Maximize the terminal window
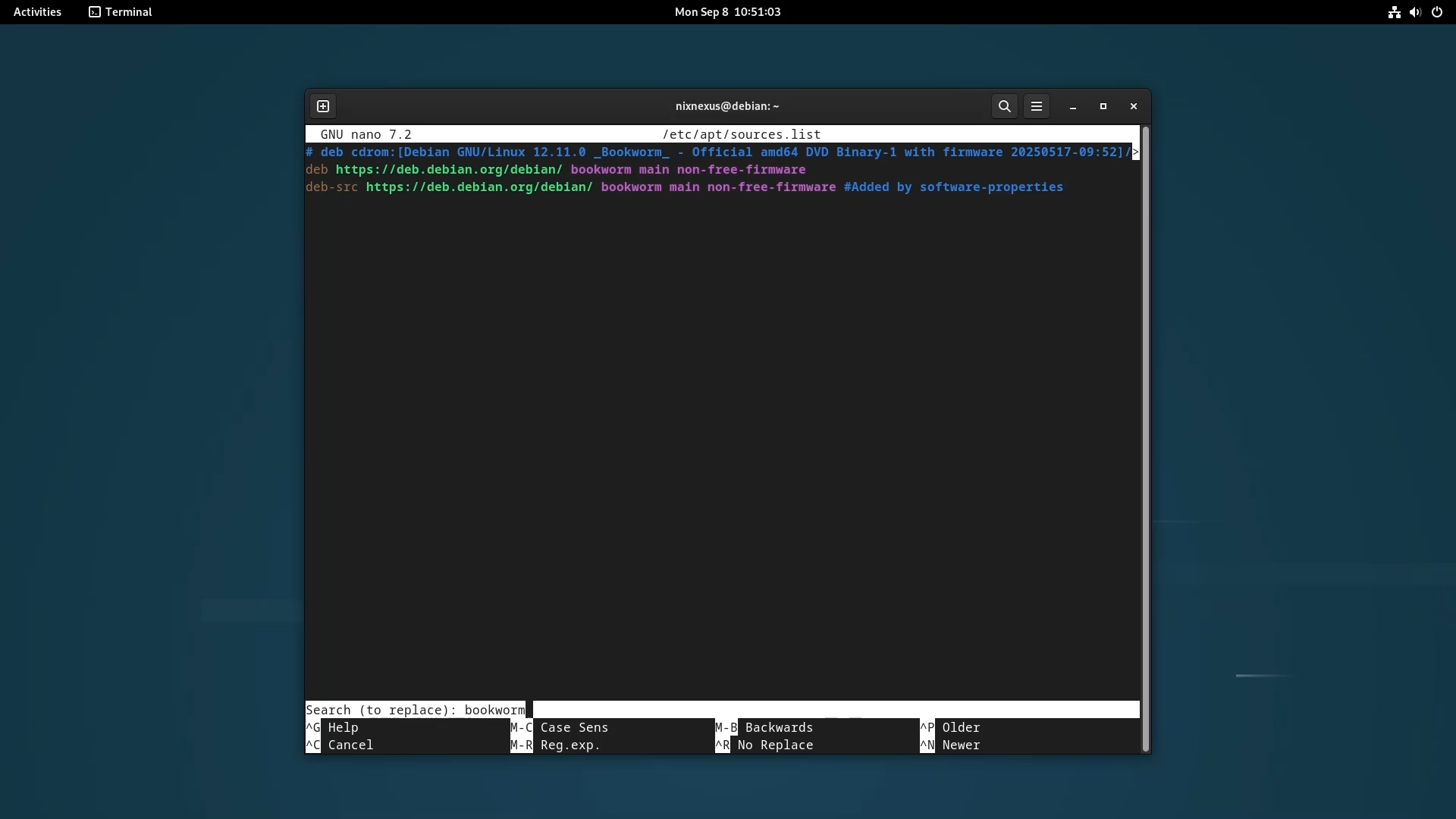The height and width of the screenshot is (819, 1456). 1103,106
